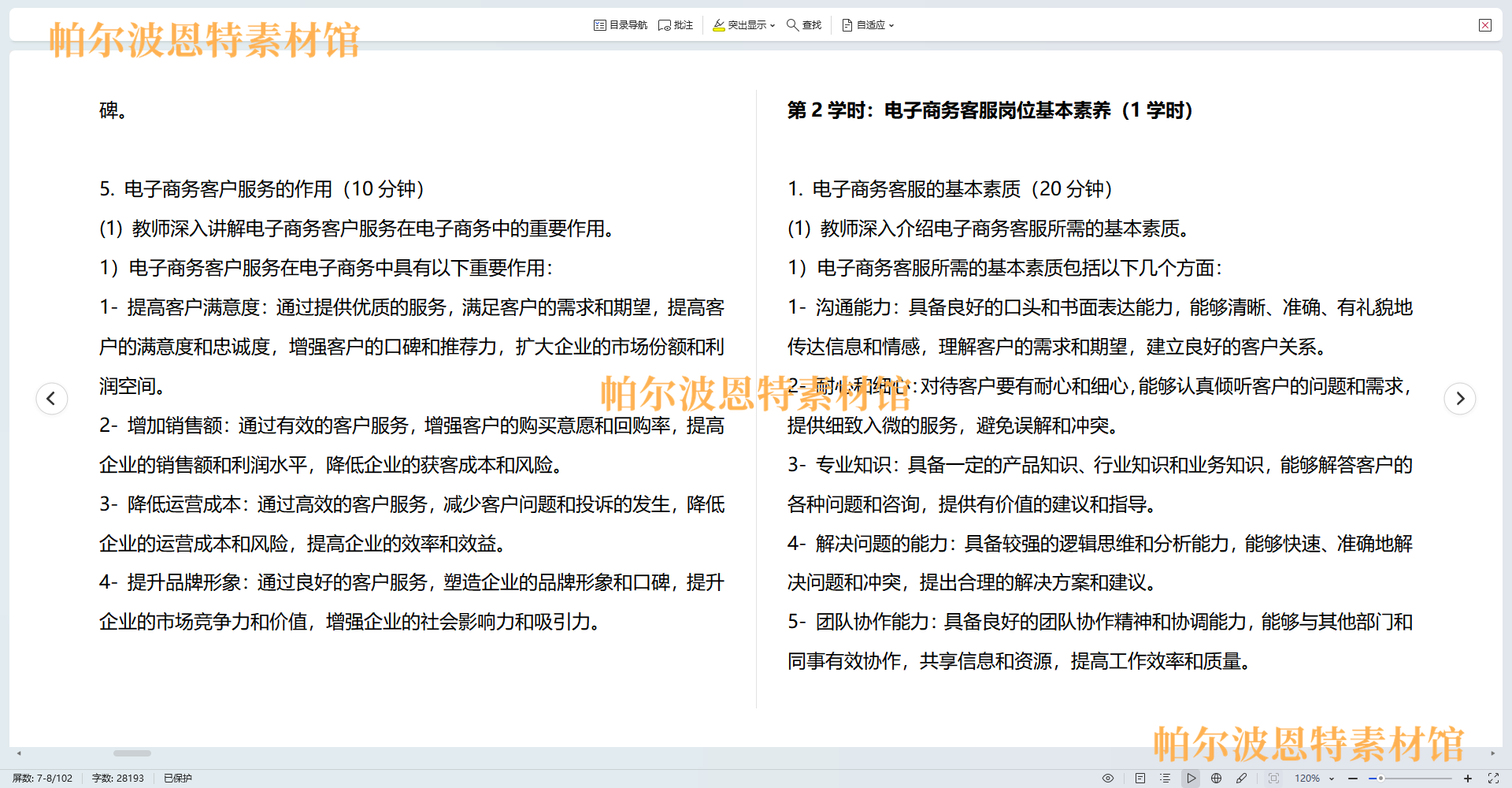1512x788 pixels.
Task: Go to next page with right arrow
Action: point(1460,398)
